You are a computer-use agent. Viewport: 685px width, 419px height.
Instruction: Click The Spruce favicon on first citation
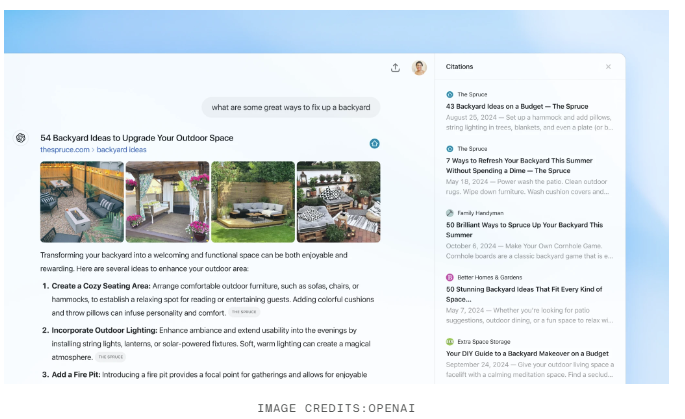(450, 94)
